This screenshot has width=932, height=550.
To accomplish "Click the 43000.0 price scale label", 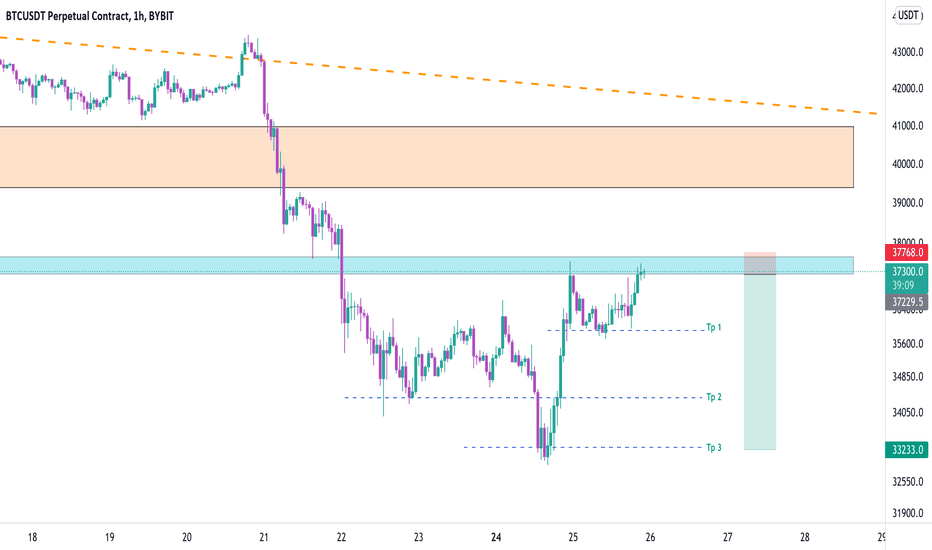I will [908, 52].
